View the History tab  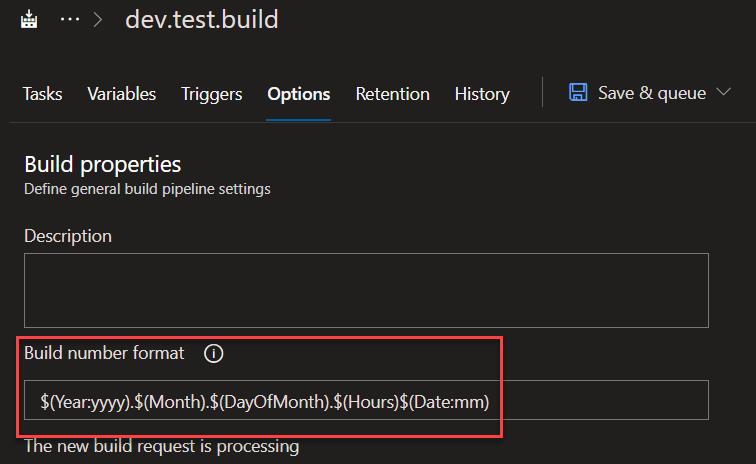coord(481,94)
